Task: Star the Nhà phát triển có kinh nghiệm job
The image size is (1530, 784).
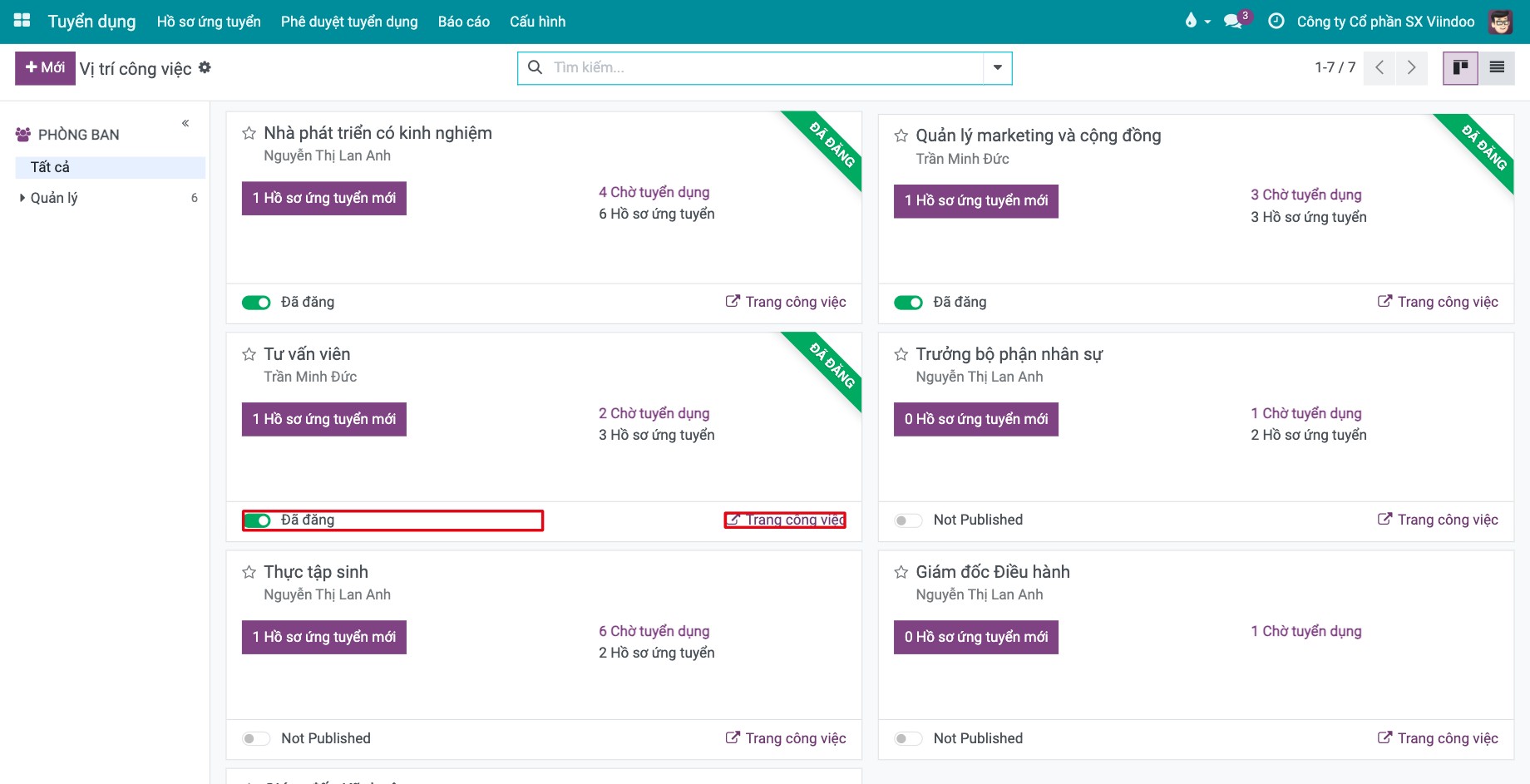Action: coord(249,133)
